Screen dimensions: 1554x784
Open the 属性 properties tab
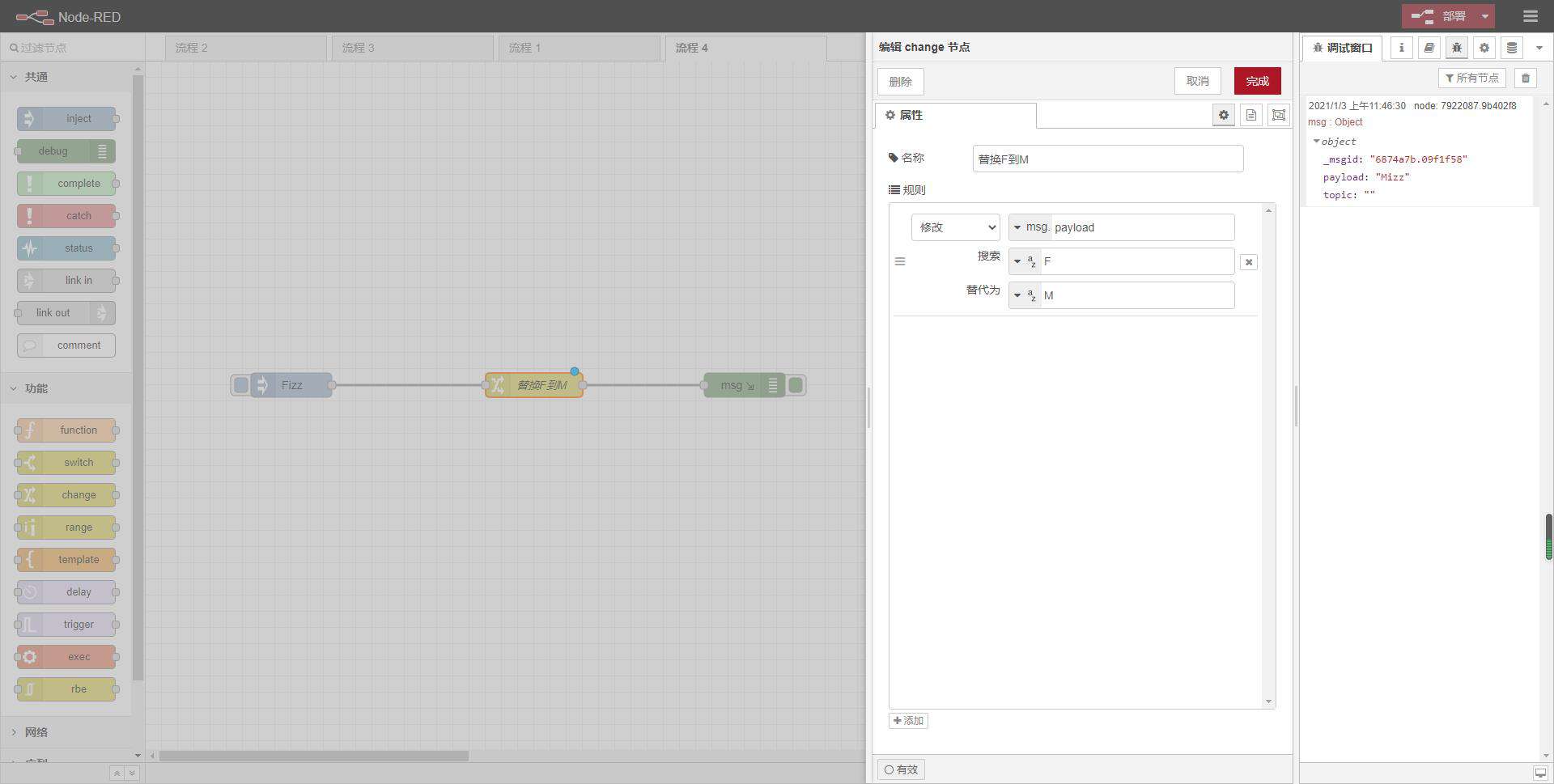(x=955, y=116)
